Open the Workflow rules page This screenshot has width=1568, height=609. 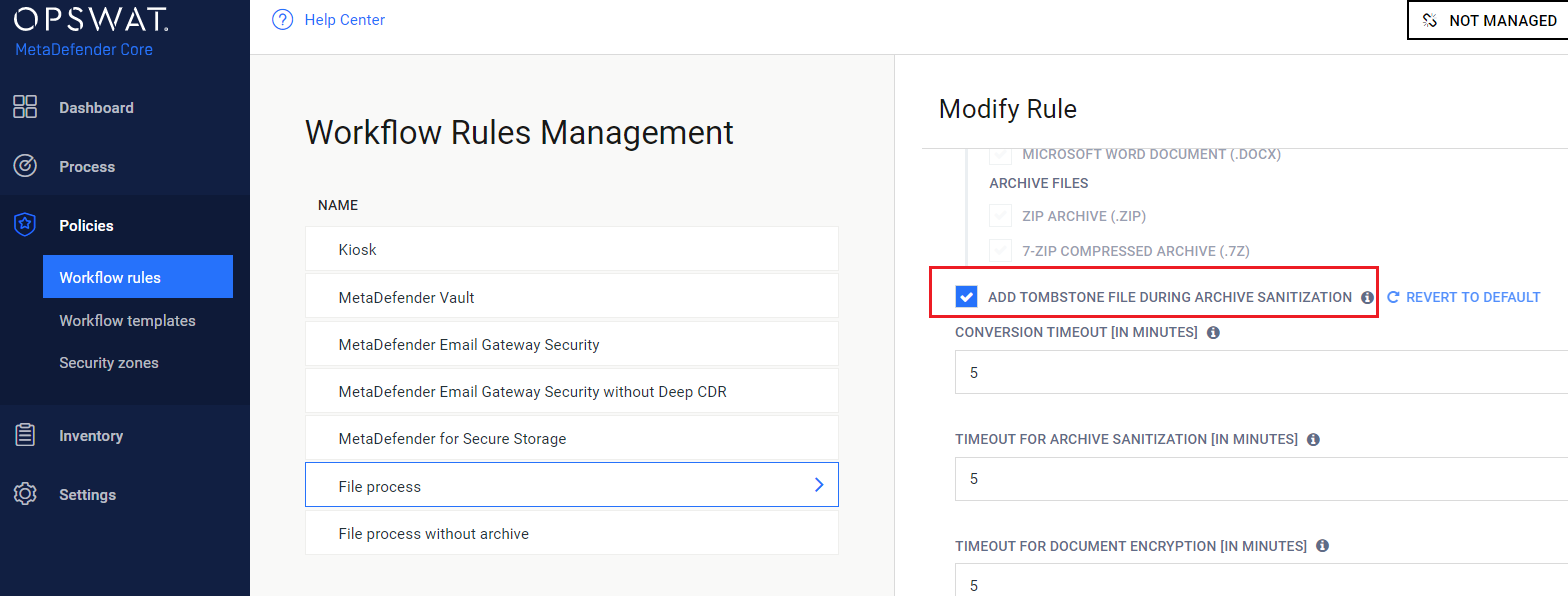(x=138, y=277)
